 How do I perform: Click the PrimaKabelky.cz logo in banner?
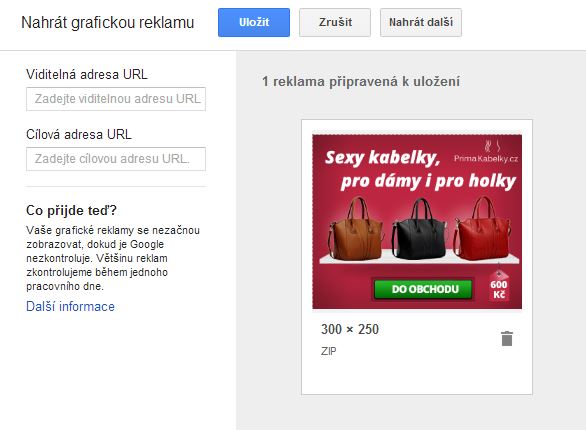[x=486, y=152]
